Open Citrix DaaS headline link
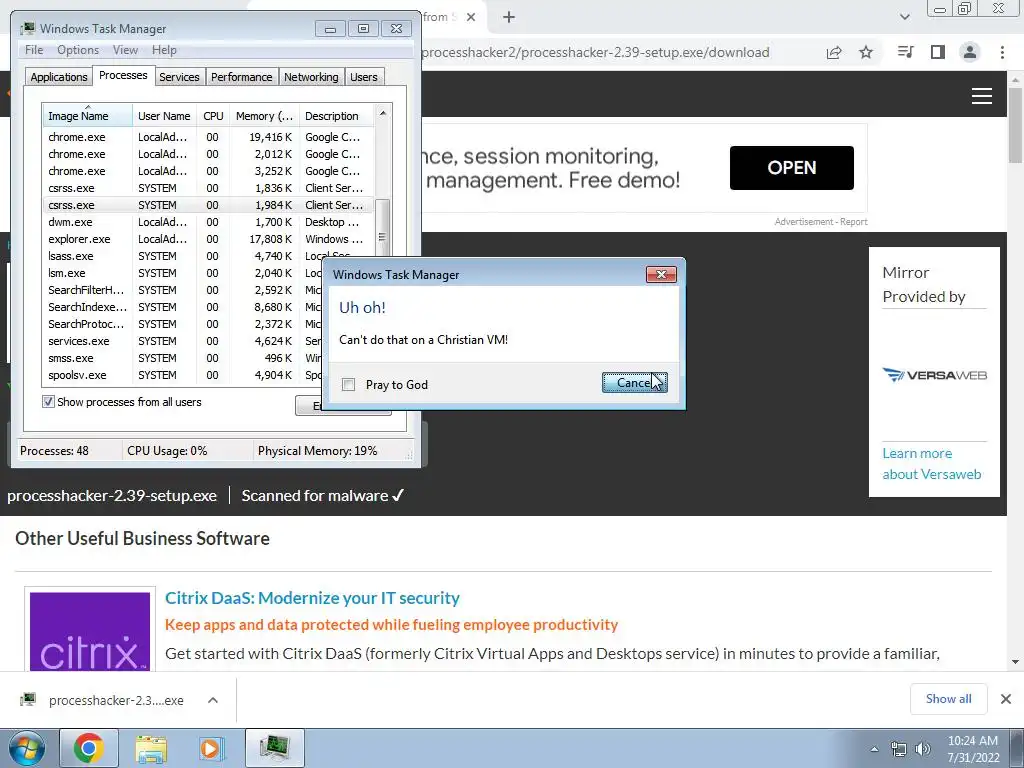The image size is (1024, 768). pos(312,598)
